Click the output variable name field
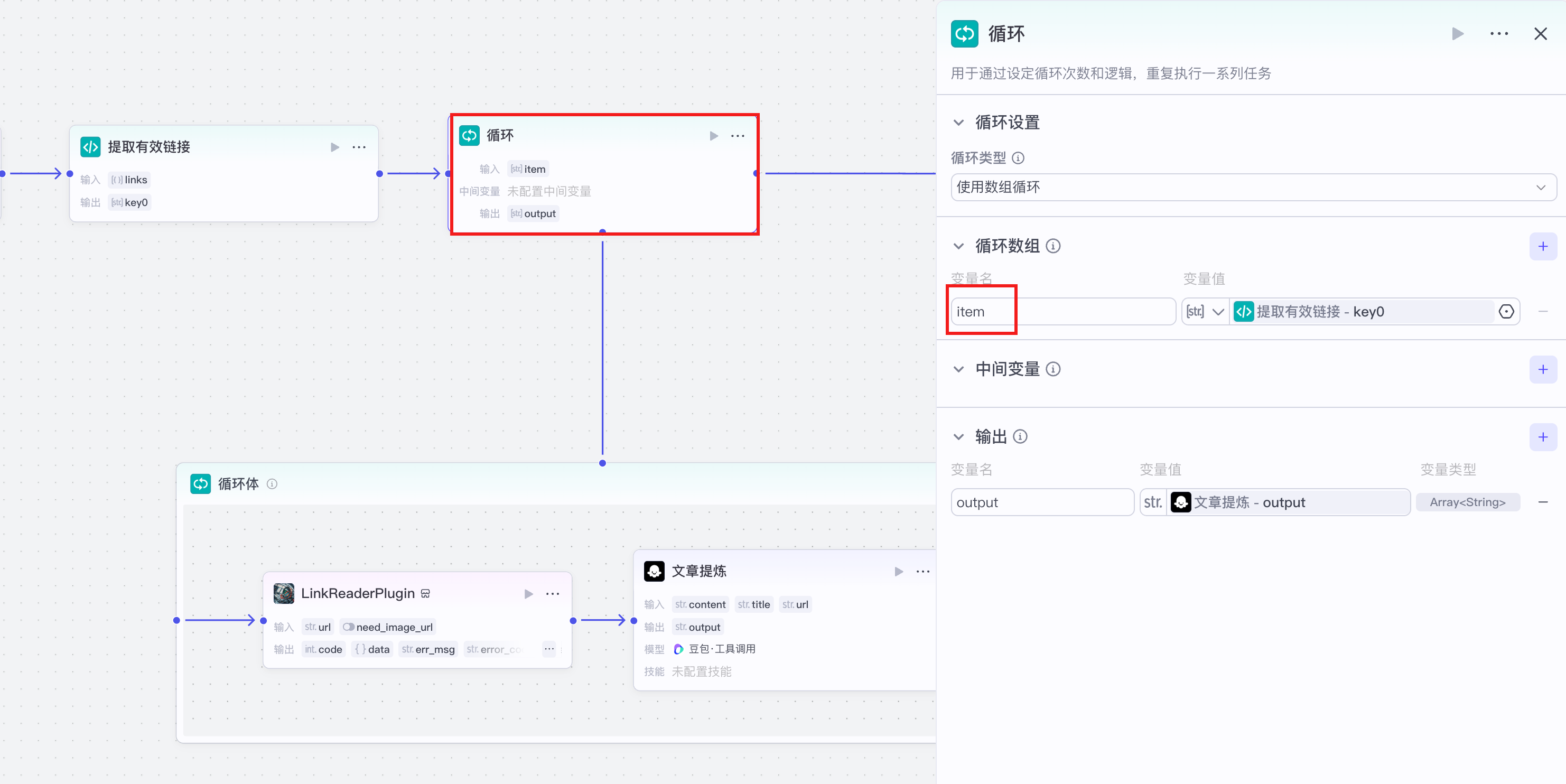The width and height of the screenshot is (1566, 784). tap(1041, 502)
